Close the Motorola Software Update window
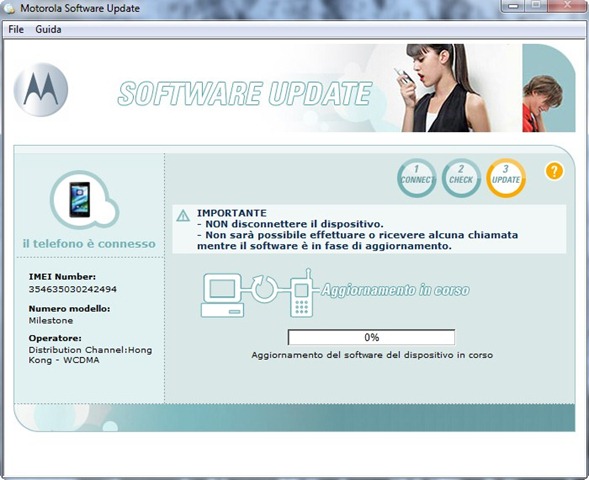Viewport: 589px width, 480px height. tap(567, 6)
